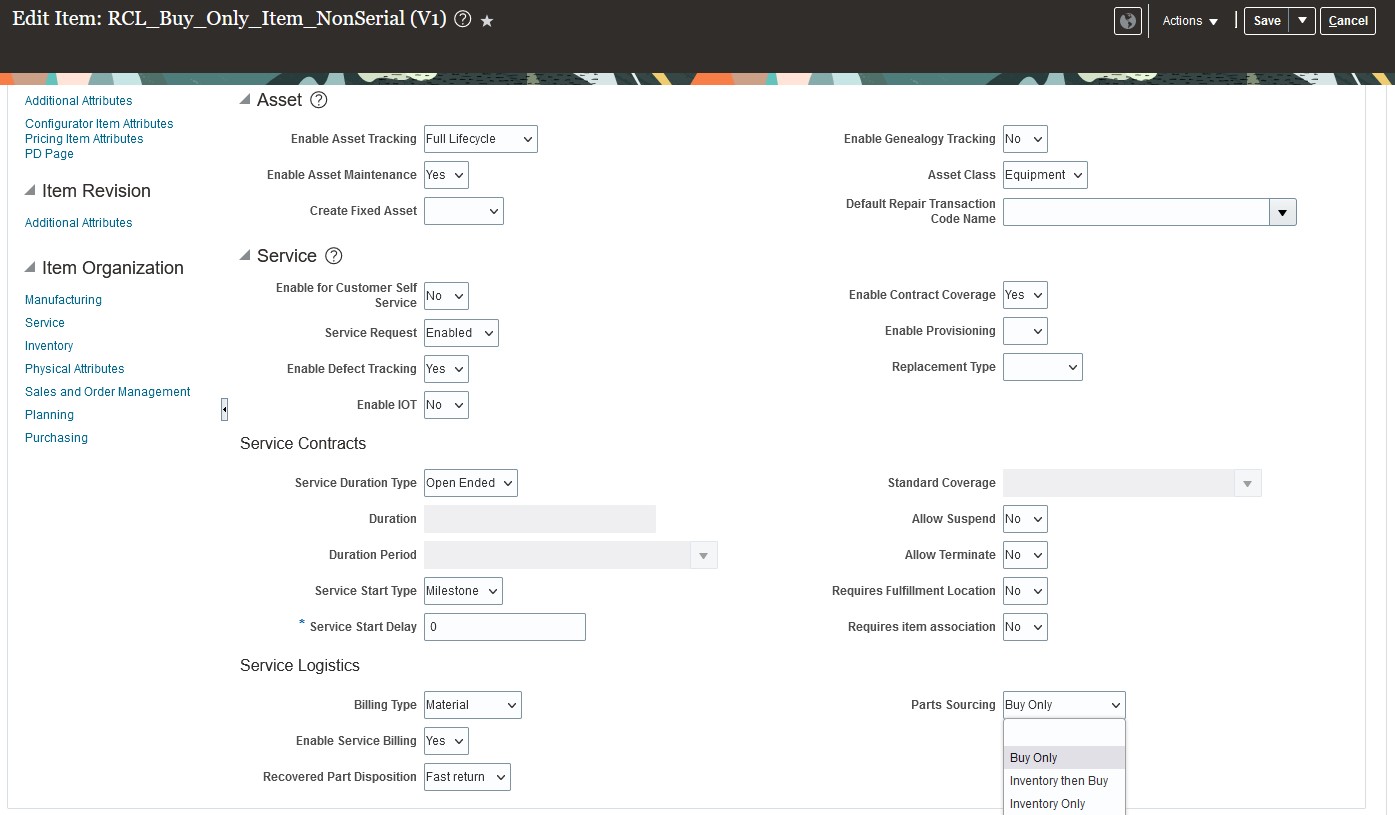This screenshot has height=815, width=1395.
Task: Select Inventory Only option
Action: [x=1064, y=804]
